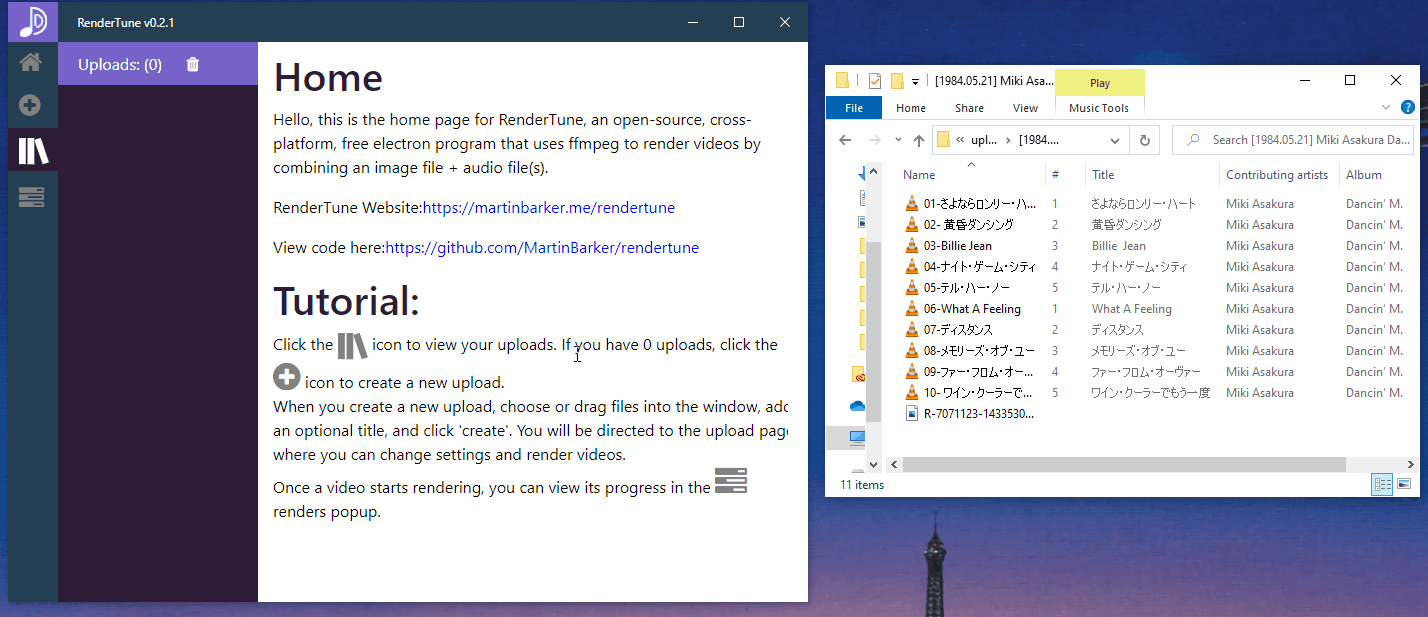Click the Title cell What A Feeling

[1132, 309]
